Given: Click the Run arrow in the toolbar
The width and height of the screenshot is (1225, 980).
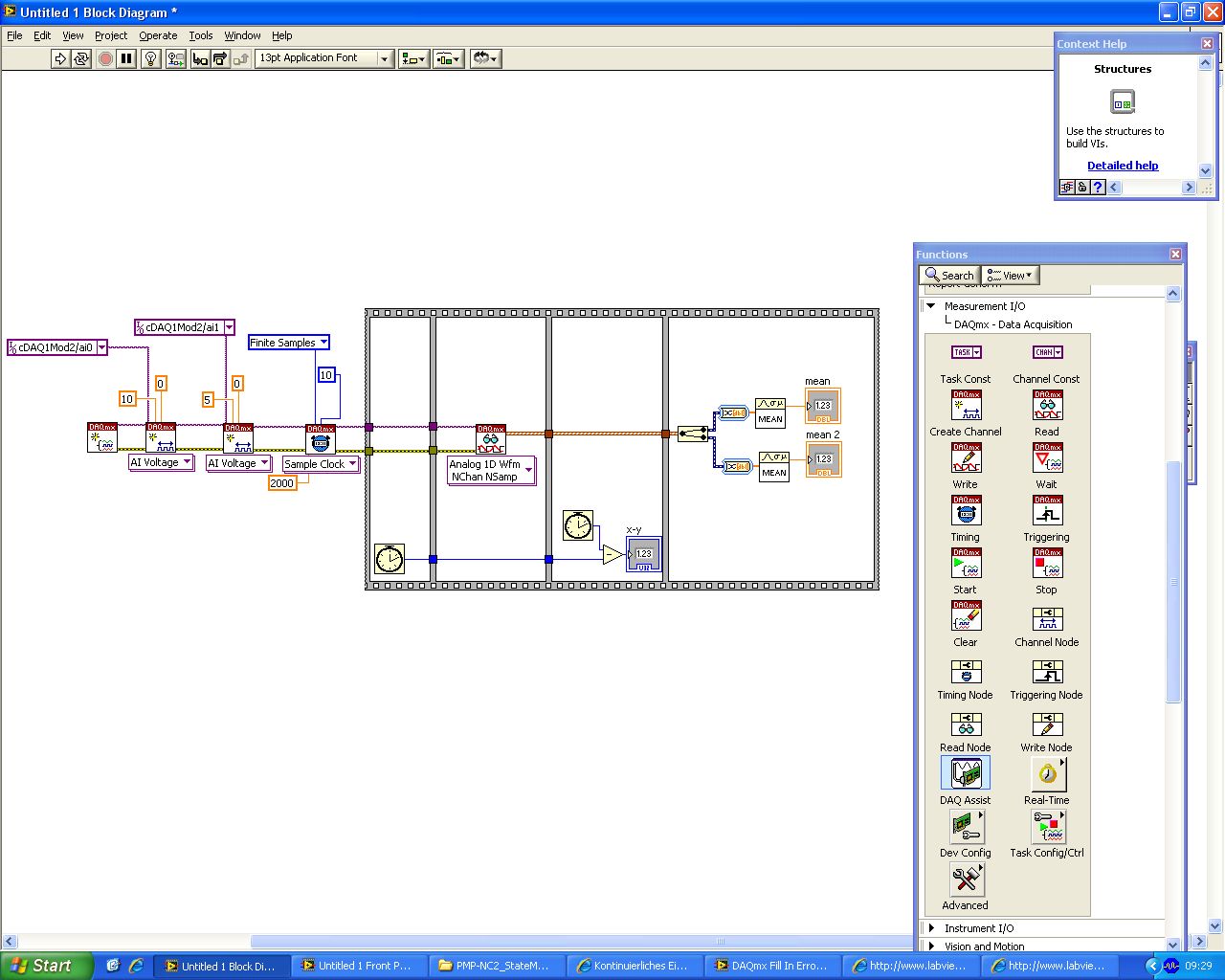Looking at the screenshot, I should click(x=60, y=58).
